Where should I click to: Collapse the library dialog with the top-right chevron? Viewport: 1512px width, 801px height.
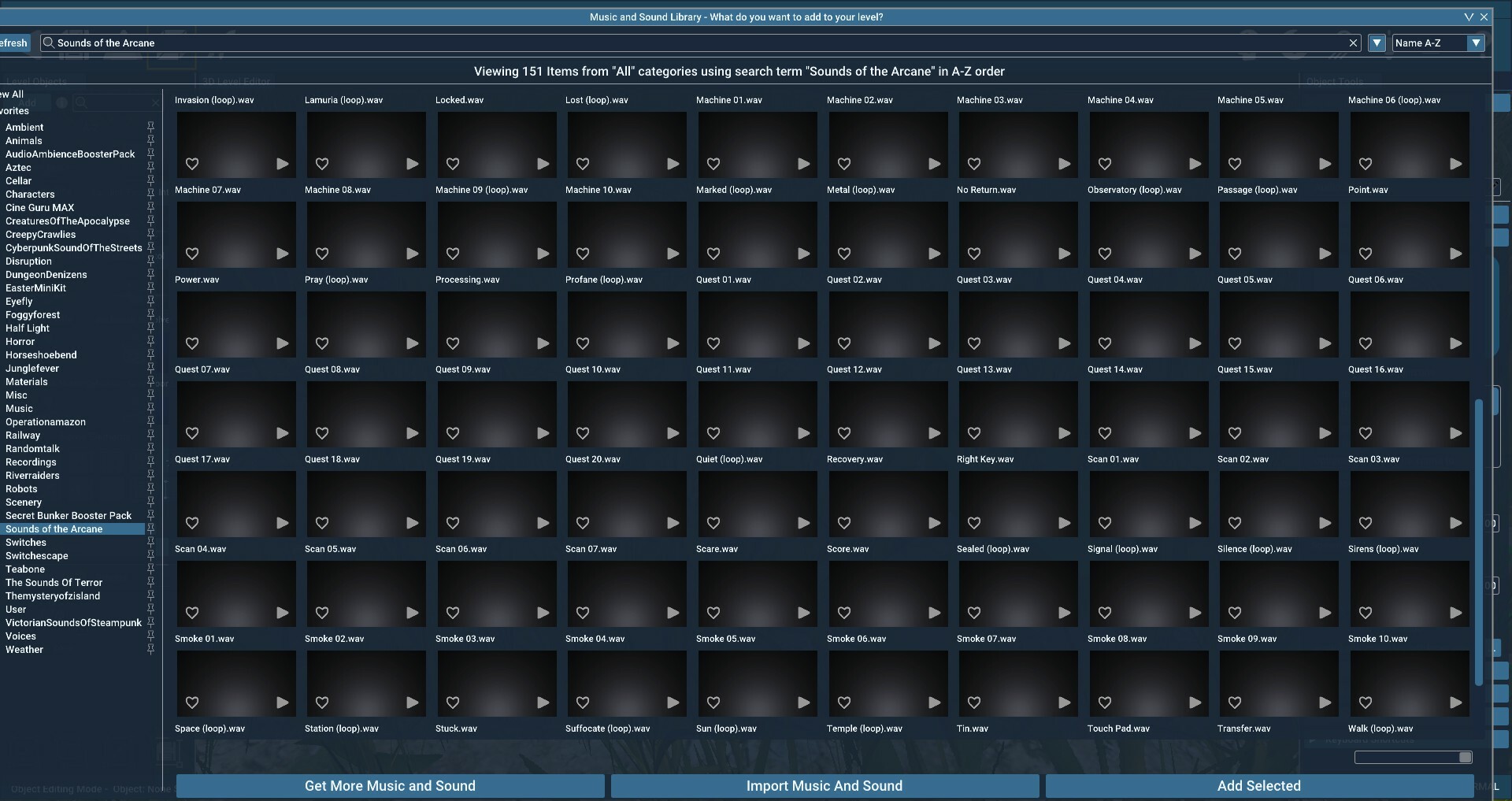tap(1468, 17)
